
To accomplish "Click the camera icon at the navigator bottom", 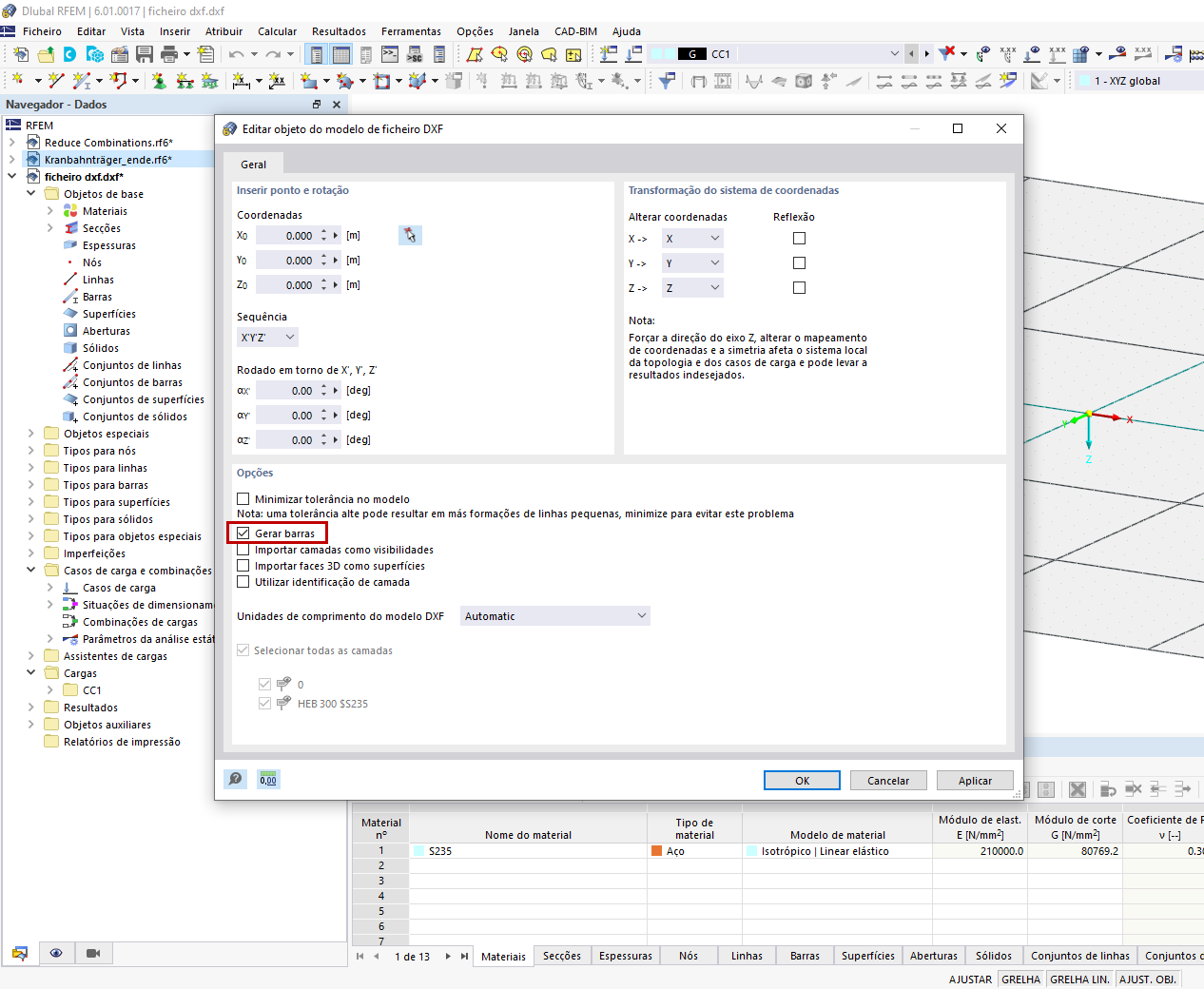I will (x=95, y=953).
